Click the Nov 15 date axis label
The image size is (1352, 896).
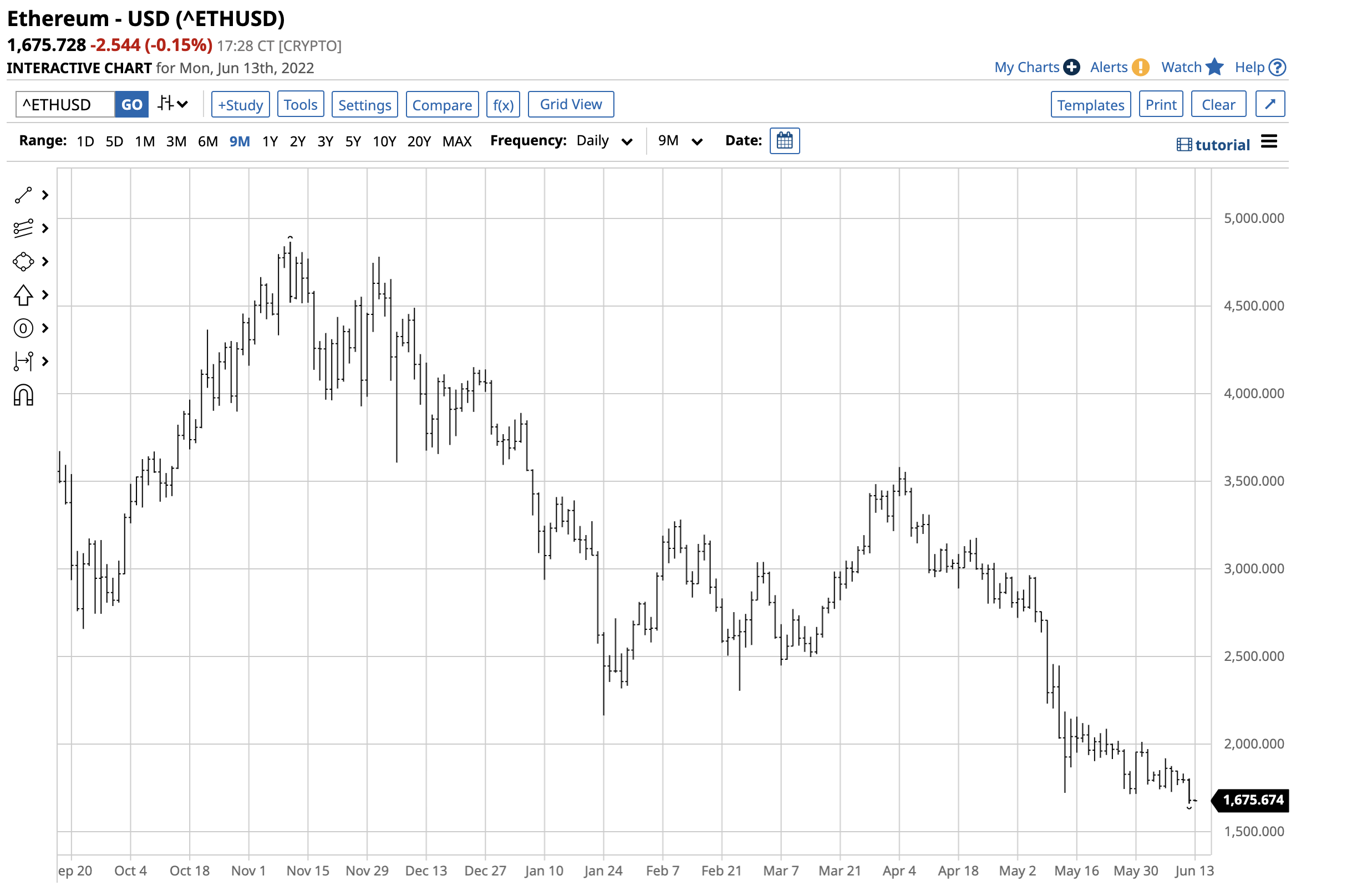[307, 870]
